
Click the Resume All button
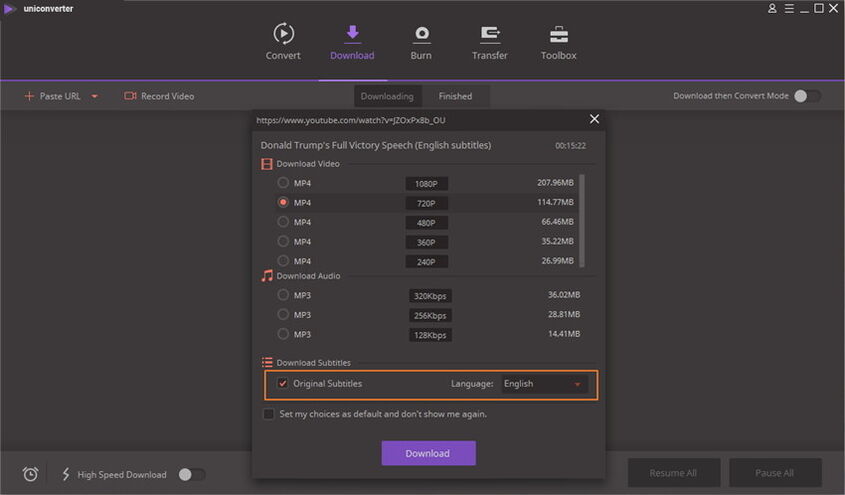(674, 472)
